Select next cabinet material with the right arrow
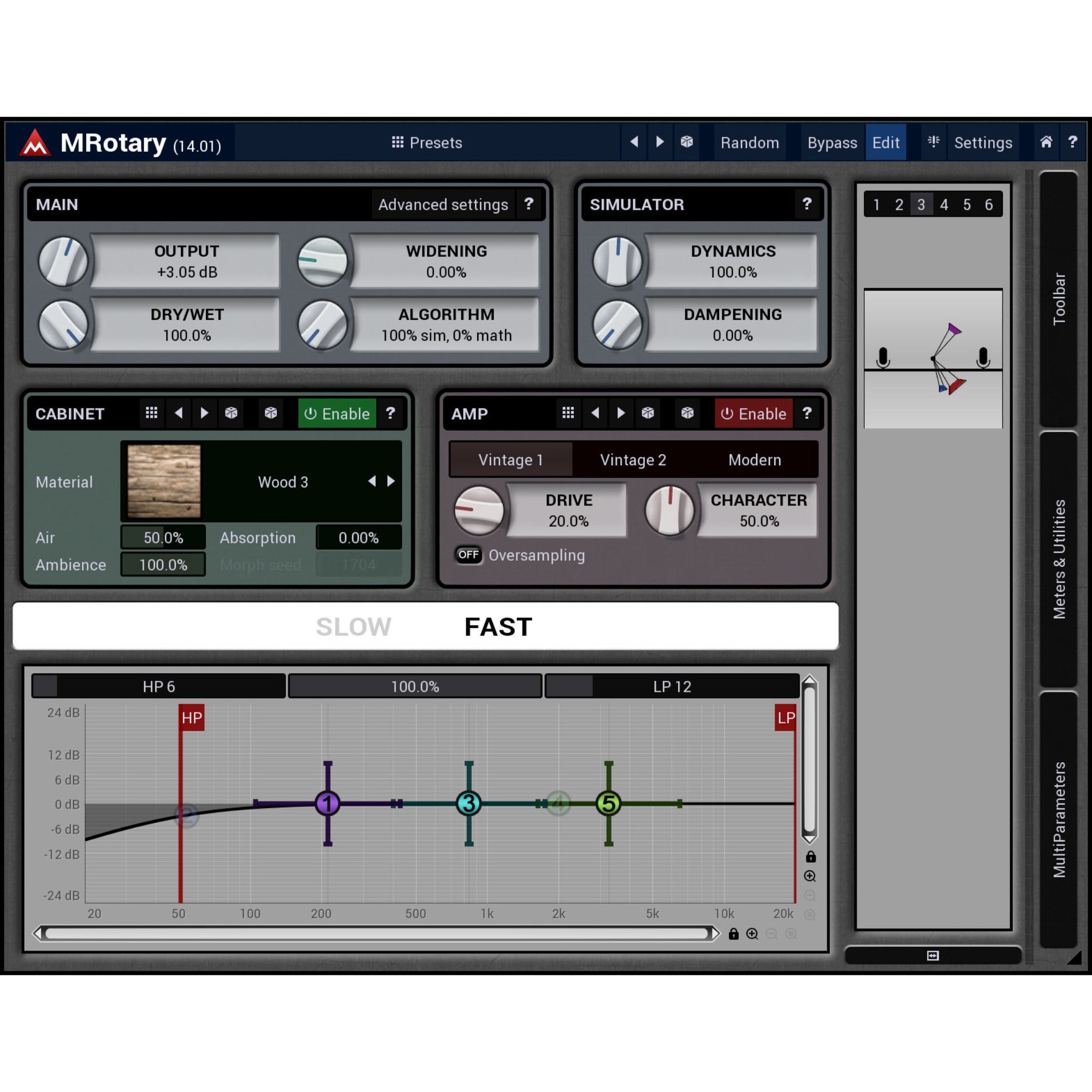 (390, 481)
